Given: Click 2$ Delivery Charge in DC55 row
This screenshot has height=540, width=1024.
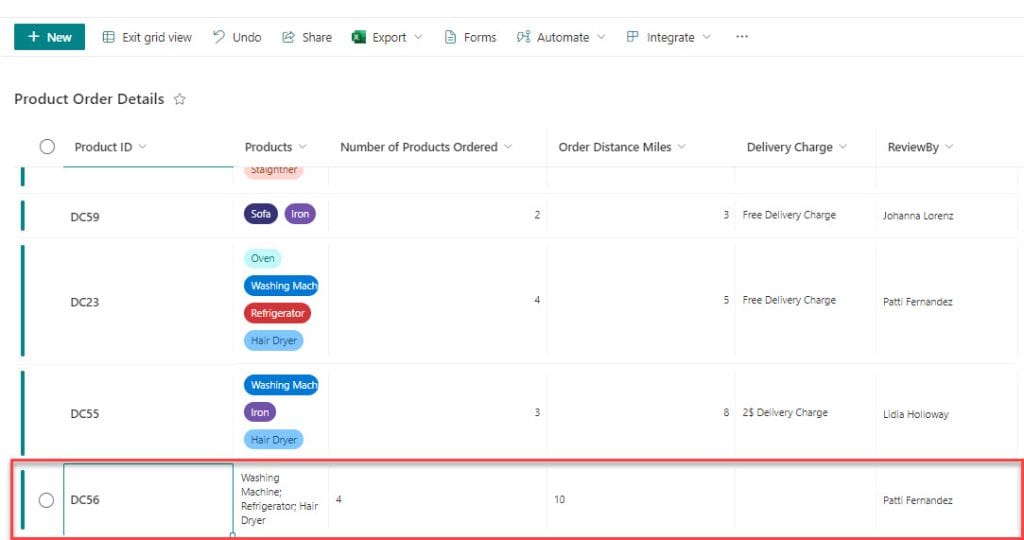Looking at the screenshot, I should [785, 413].
